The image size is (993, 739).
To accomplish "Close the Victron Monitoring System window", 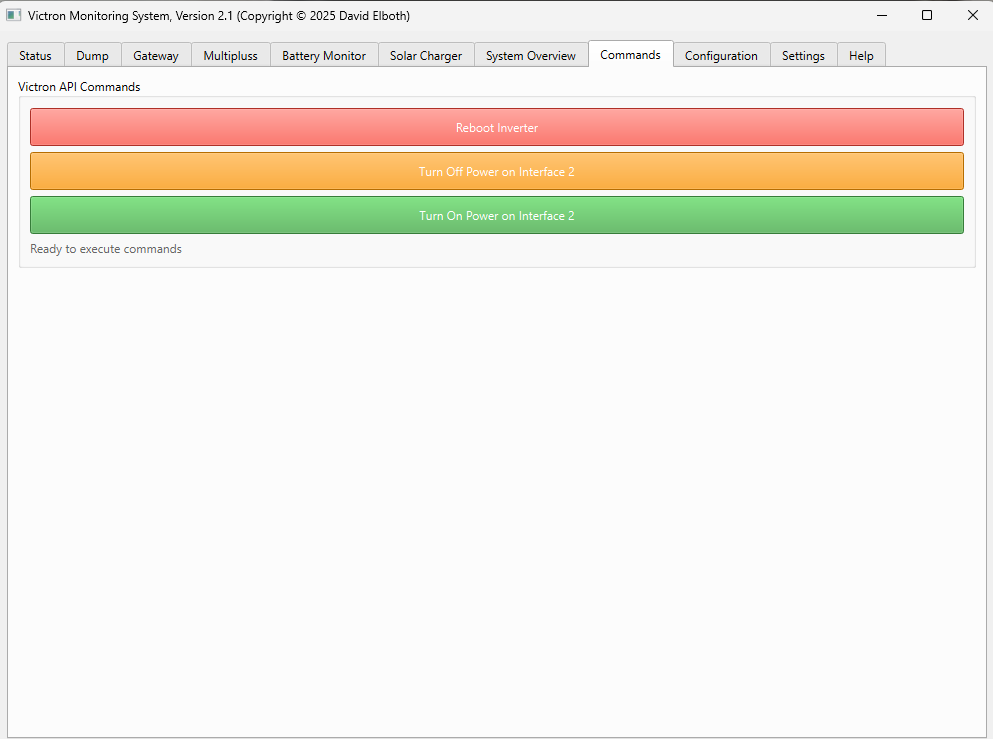I will 973,15.
